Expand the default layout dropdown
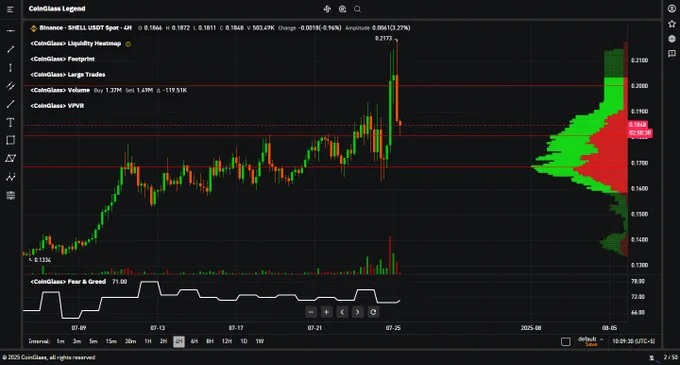The height and width of the screenshot is (365, 680). point(591,339)
